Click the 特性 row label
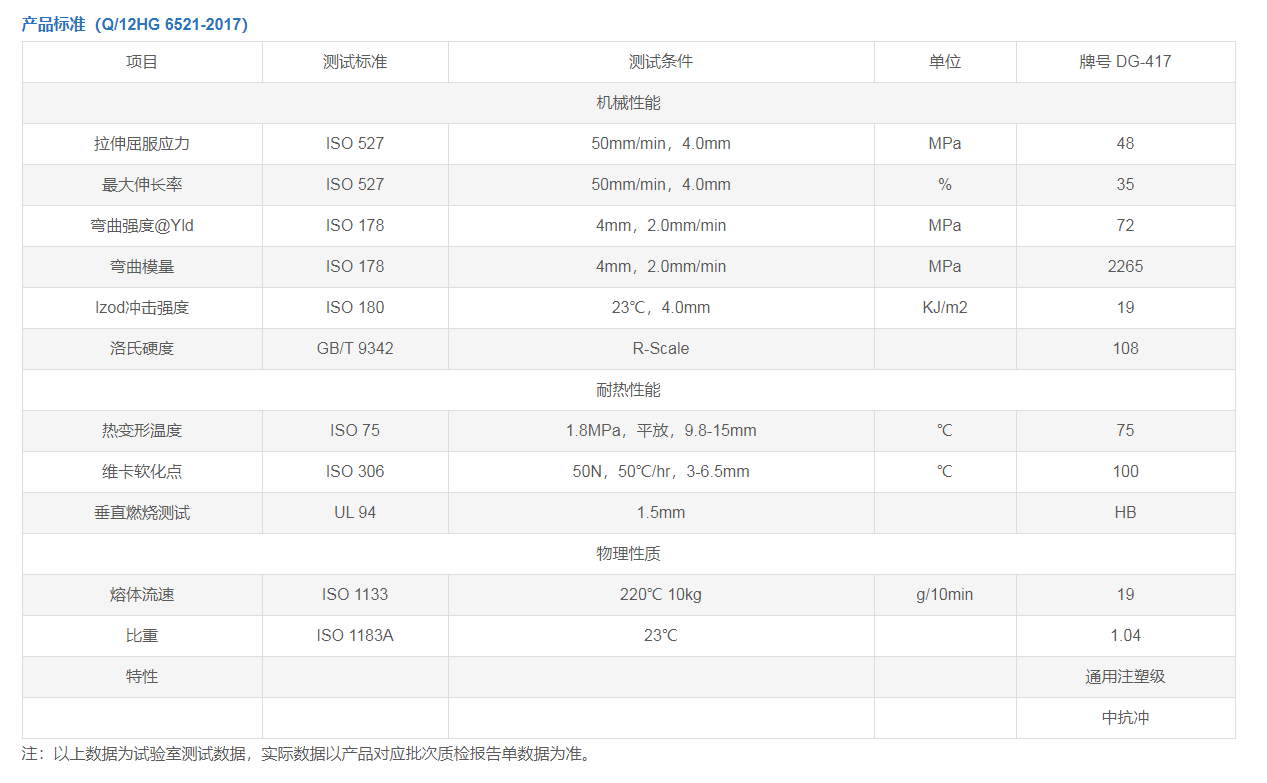This screenshot has height=783, width=1267. coord(142,677)
